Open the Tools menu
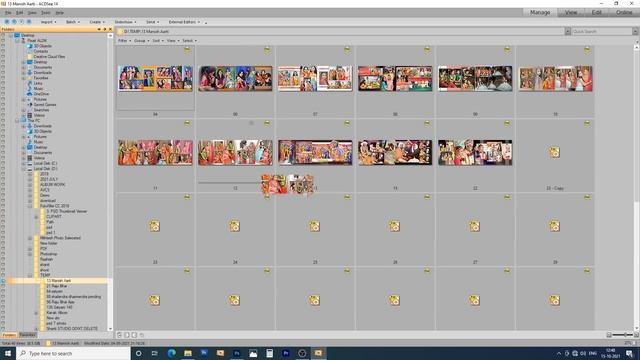The image size is (640, 360). click(45, 13)
